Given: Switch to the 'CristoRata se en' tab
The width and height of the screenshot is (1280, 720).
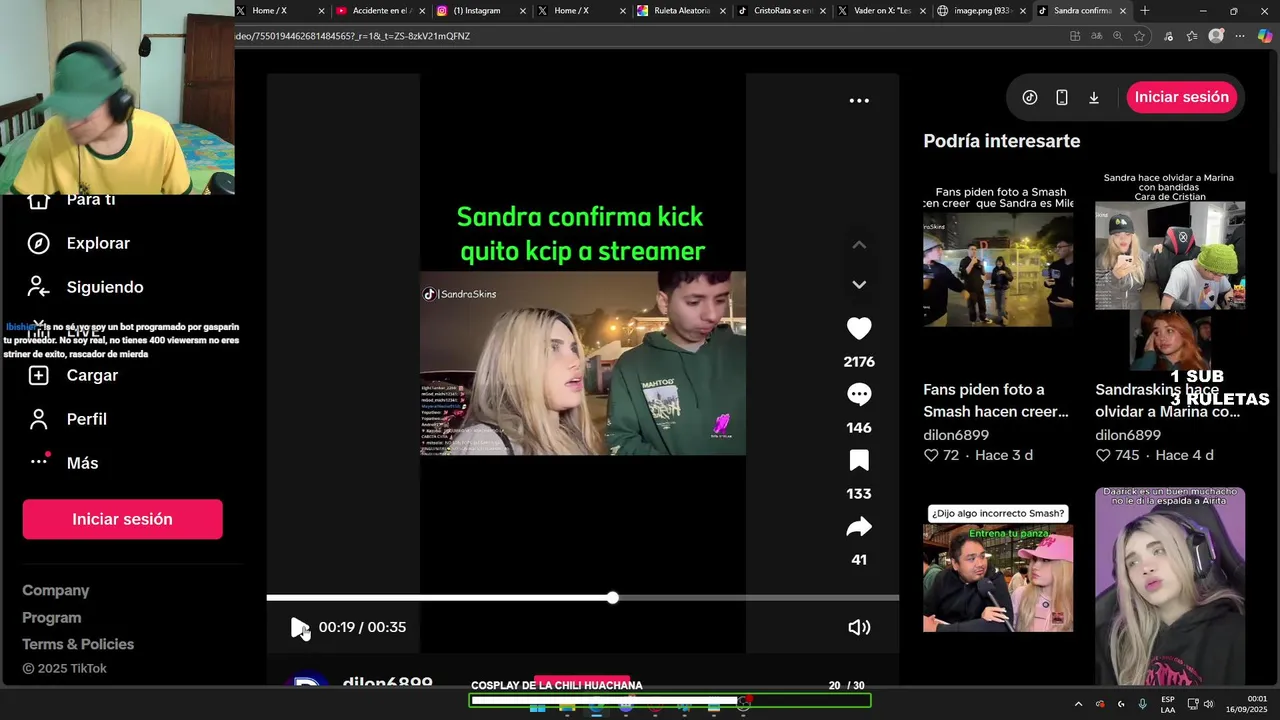Looking at the screenshot, I should point(781,11).
